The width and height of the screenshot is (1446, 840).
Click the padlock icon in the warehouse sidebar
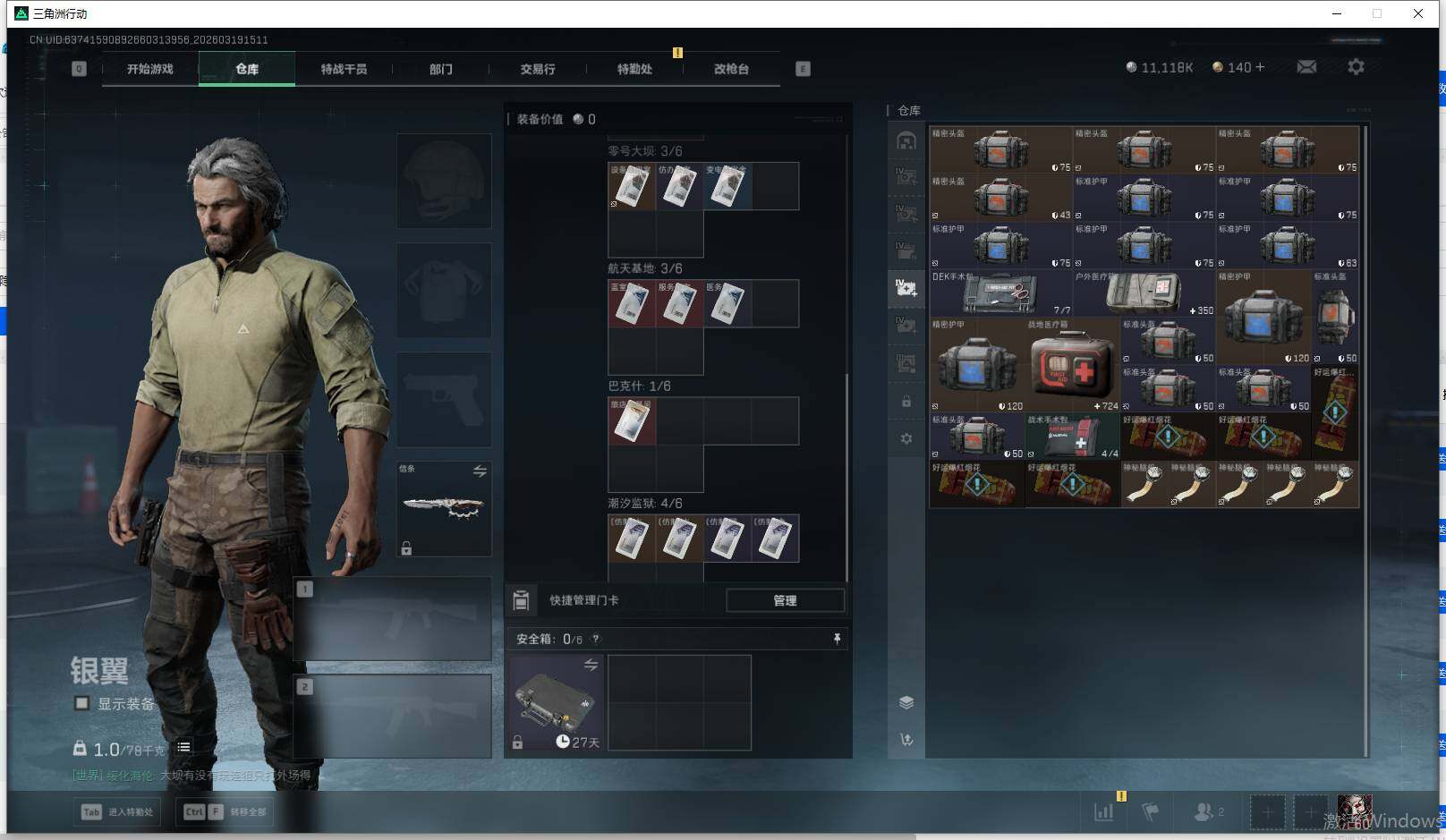click(x=906, y=402)
